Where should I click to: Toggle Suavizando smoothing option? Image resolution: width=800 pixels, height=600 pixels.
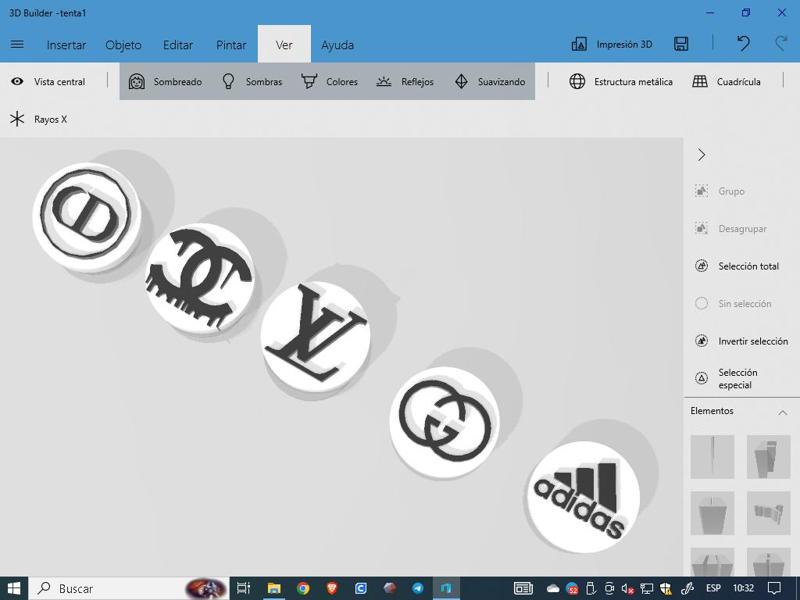[x=489, y=82]
